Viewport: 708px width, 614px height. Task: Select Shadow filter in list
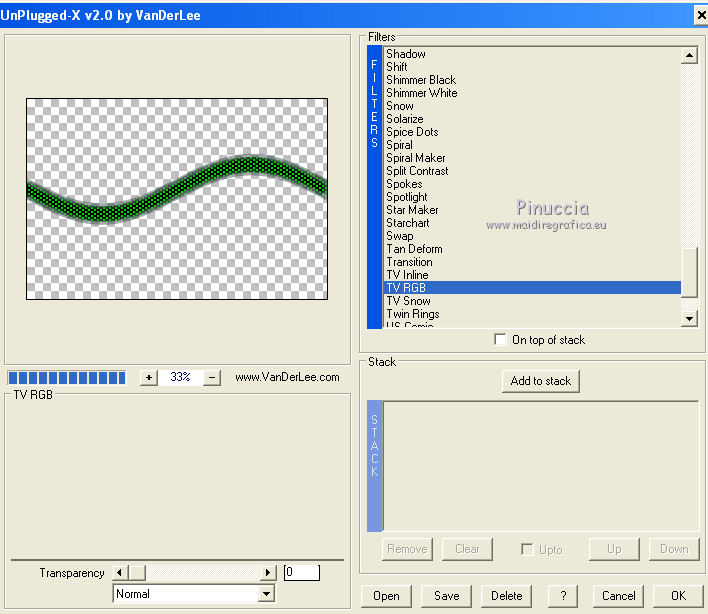[532, 54]
